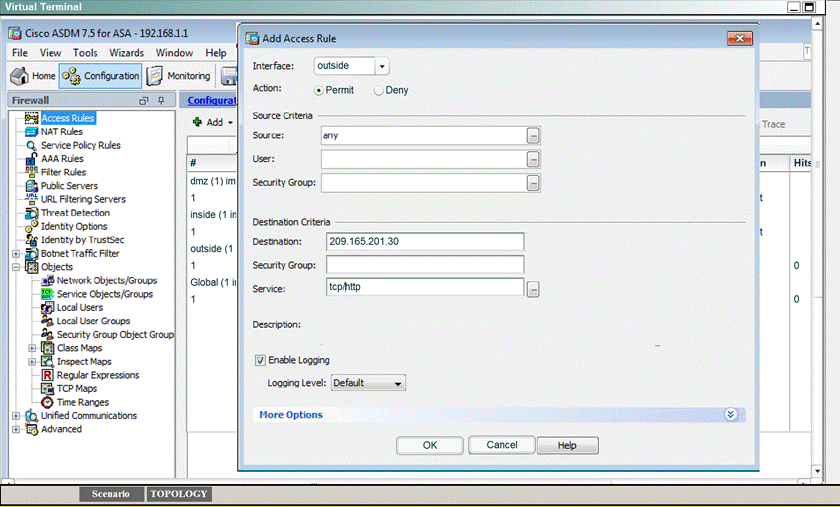
Task: Click the OK button
Action: point(430,445)
